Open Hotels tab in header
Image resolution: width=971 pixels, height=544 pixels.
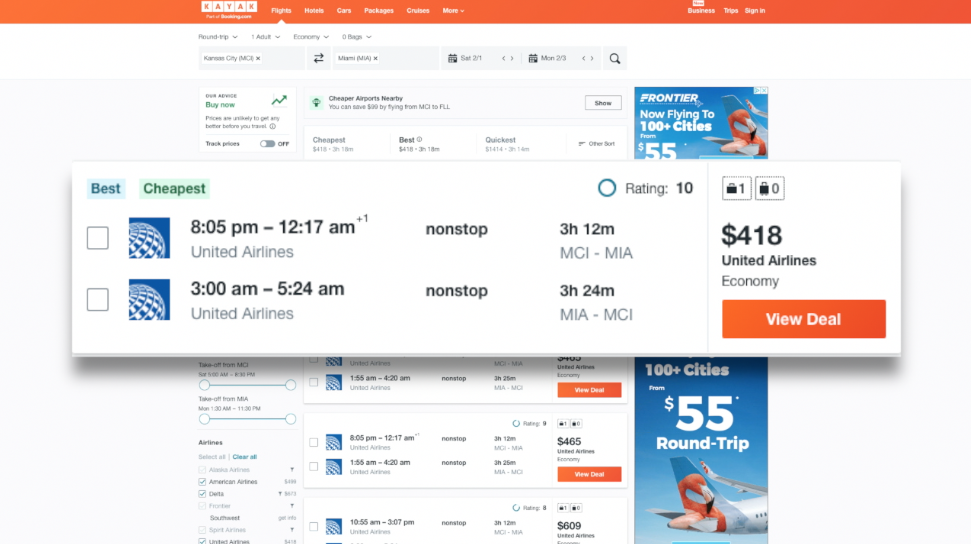pos(314,11)
